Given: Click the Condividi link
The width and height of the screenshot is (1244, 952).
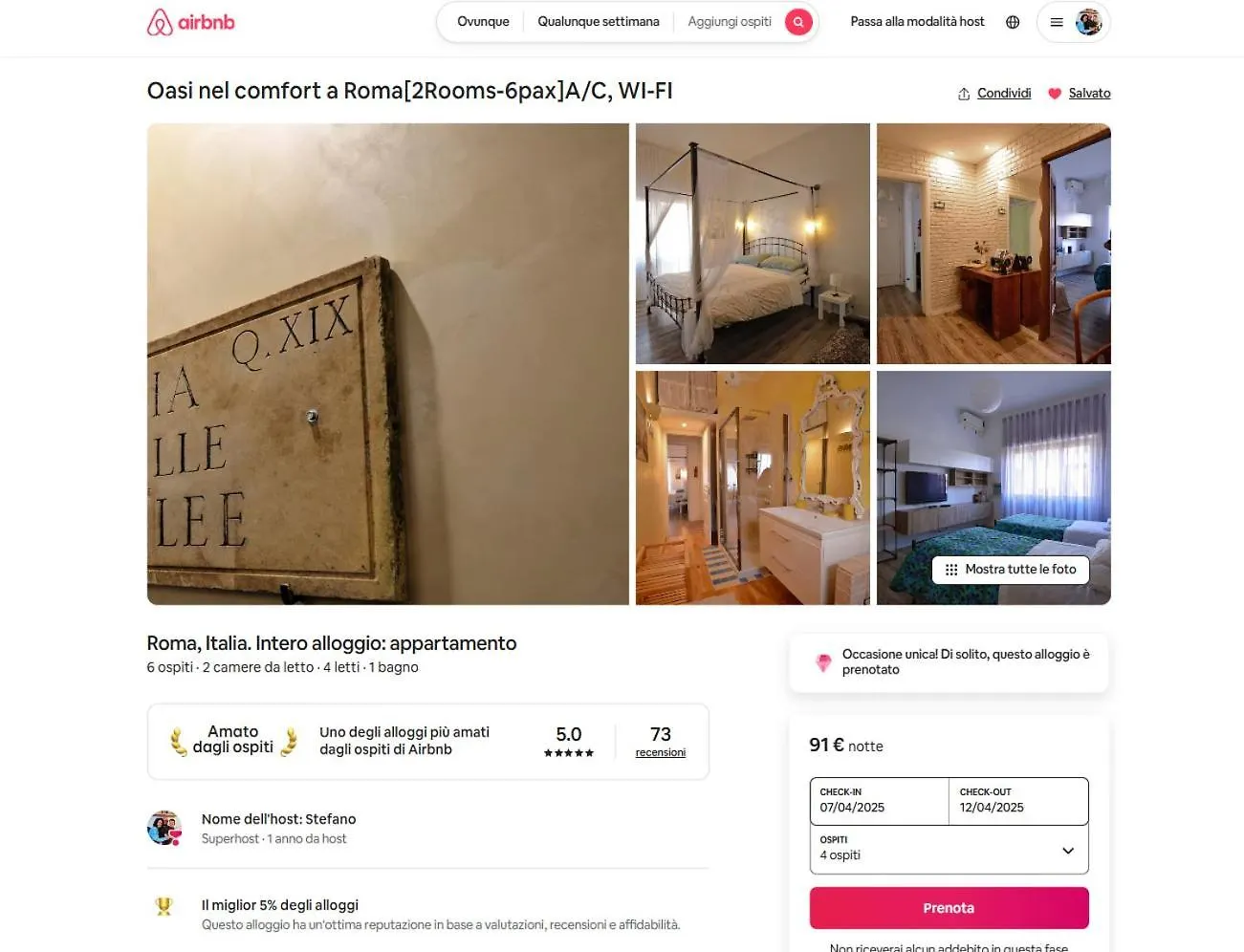Looking at the screenshot, I should (x=1004, y=94).
